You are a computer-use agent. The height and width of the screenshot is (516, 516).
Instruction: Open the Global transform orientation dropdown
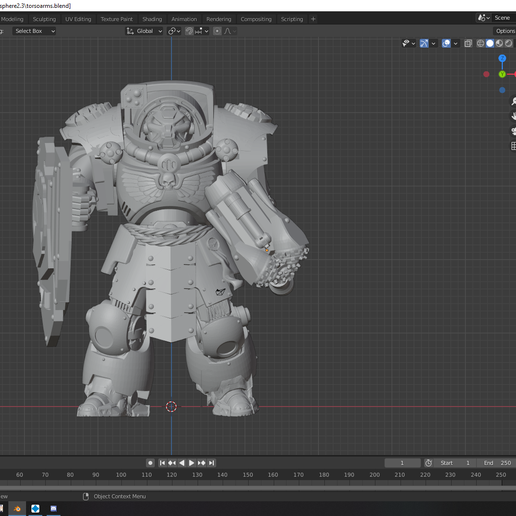coord(144,31)
